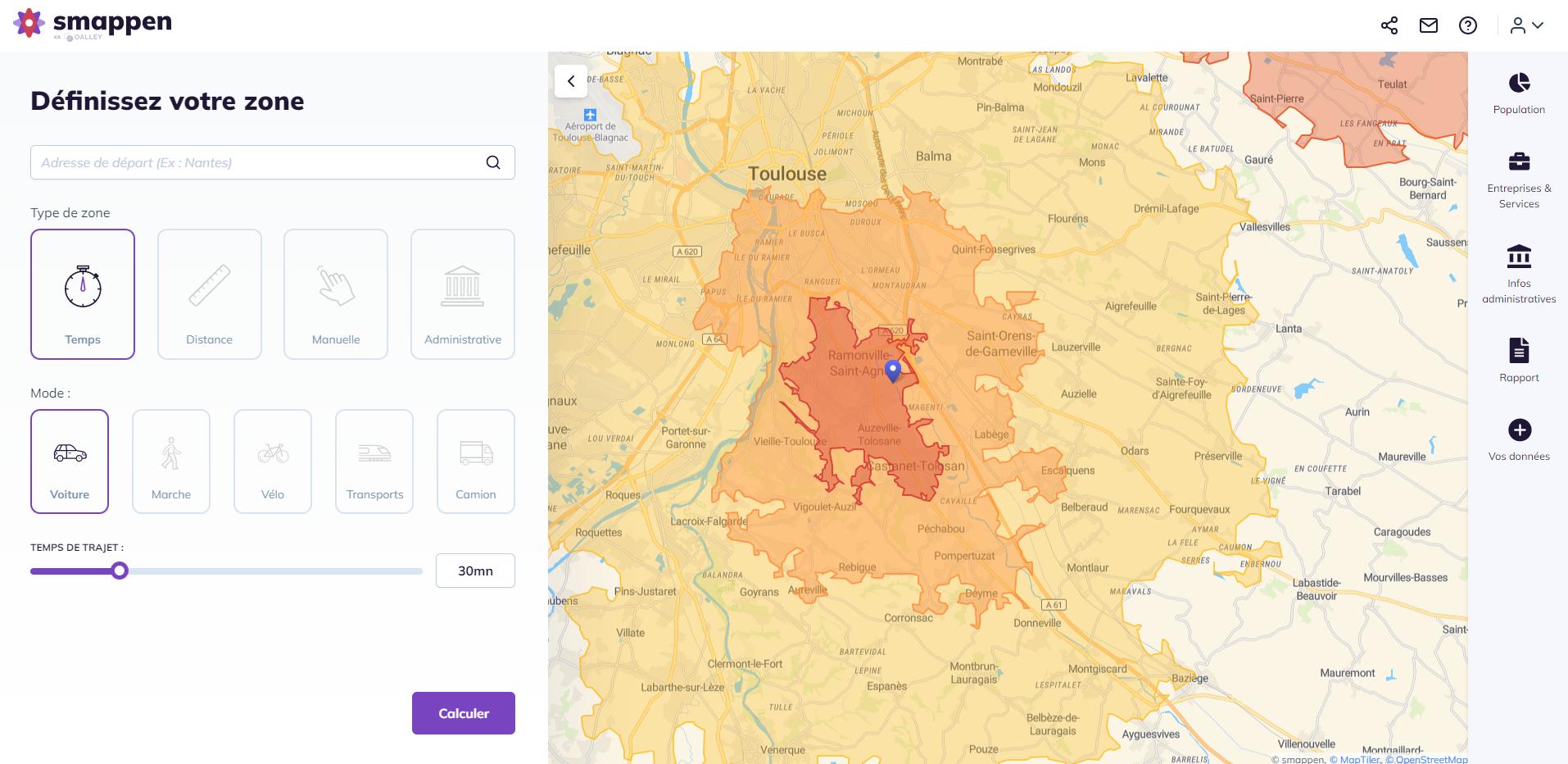
Task: Switch travel mode to Vélo
Action: click(273, 462)
